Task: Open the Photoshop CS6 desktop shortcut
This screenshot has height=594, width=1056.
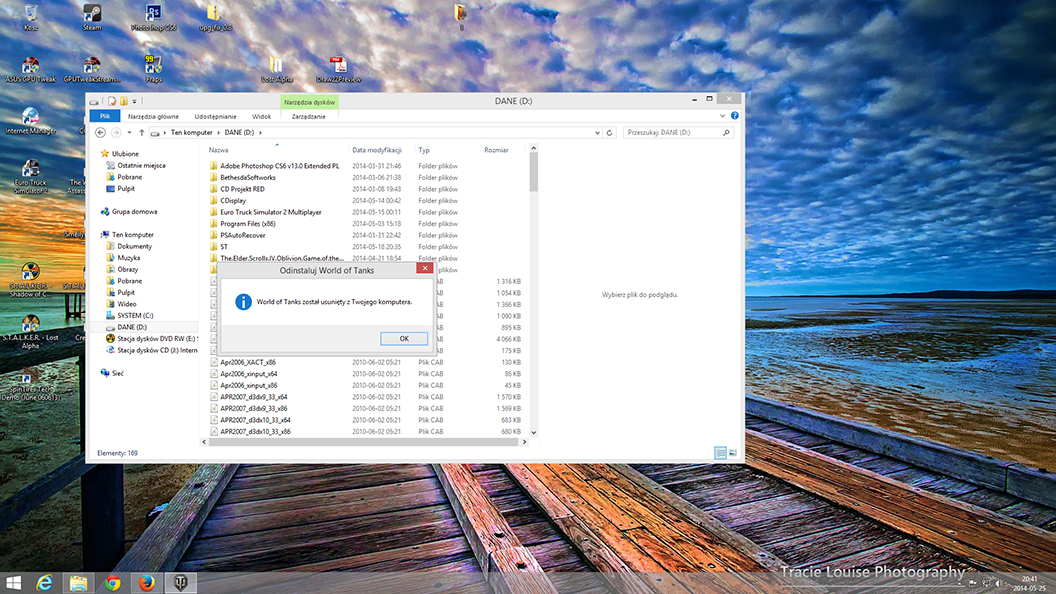Action: point(154,18)
